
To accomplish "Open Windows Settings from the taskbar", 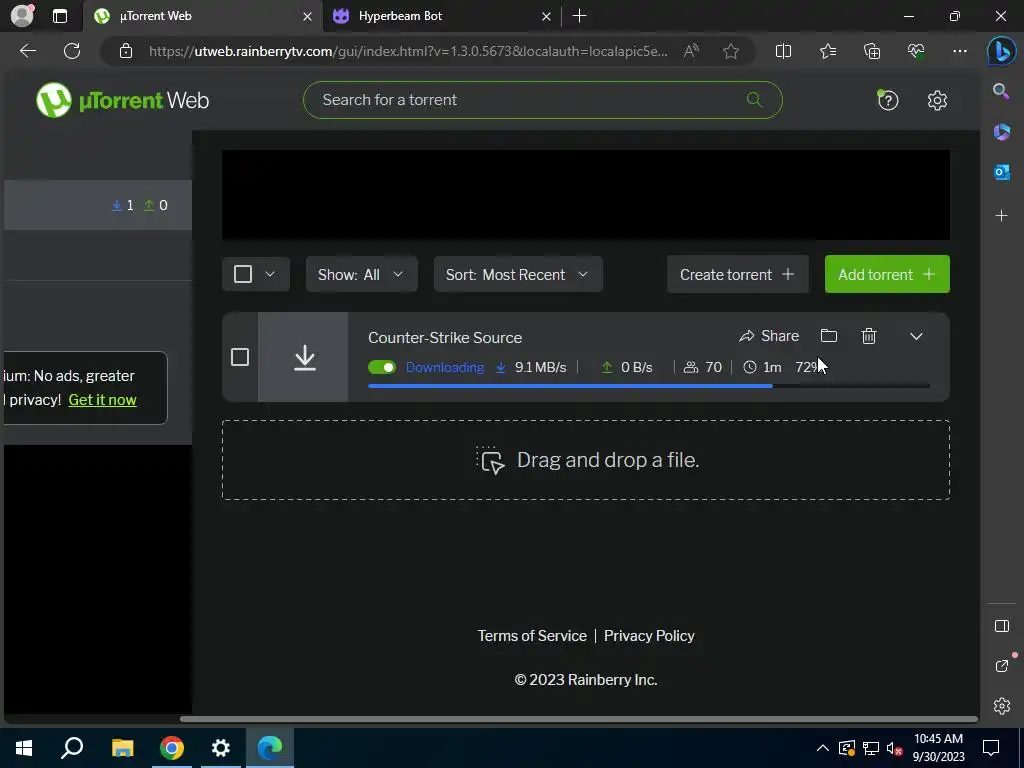I will [221, 748].
